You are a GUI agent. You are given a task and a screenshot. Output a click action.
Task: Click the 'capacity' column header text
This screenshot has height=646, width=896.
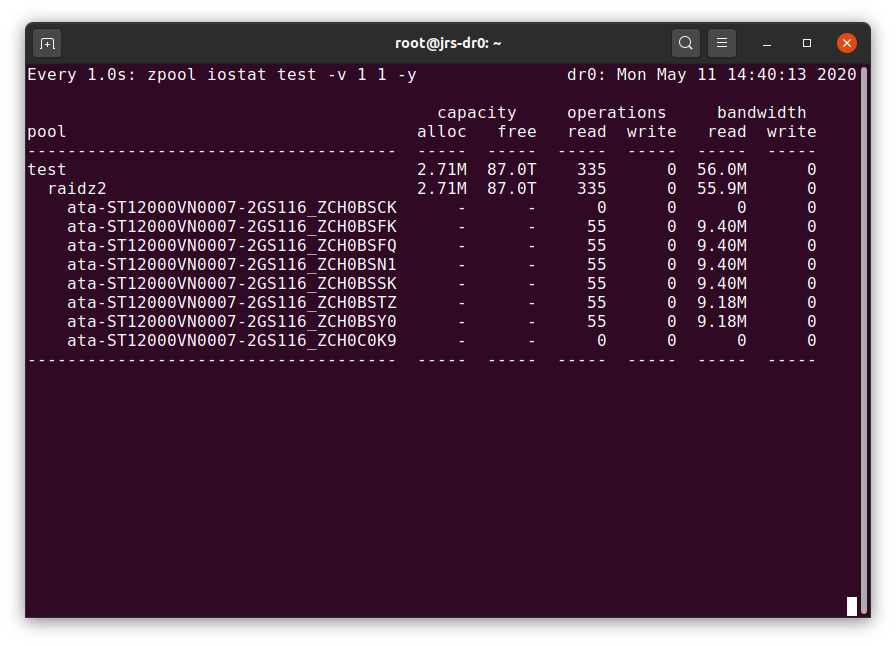coord(476,113)
